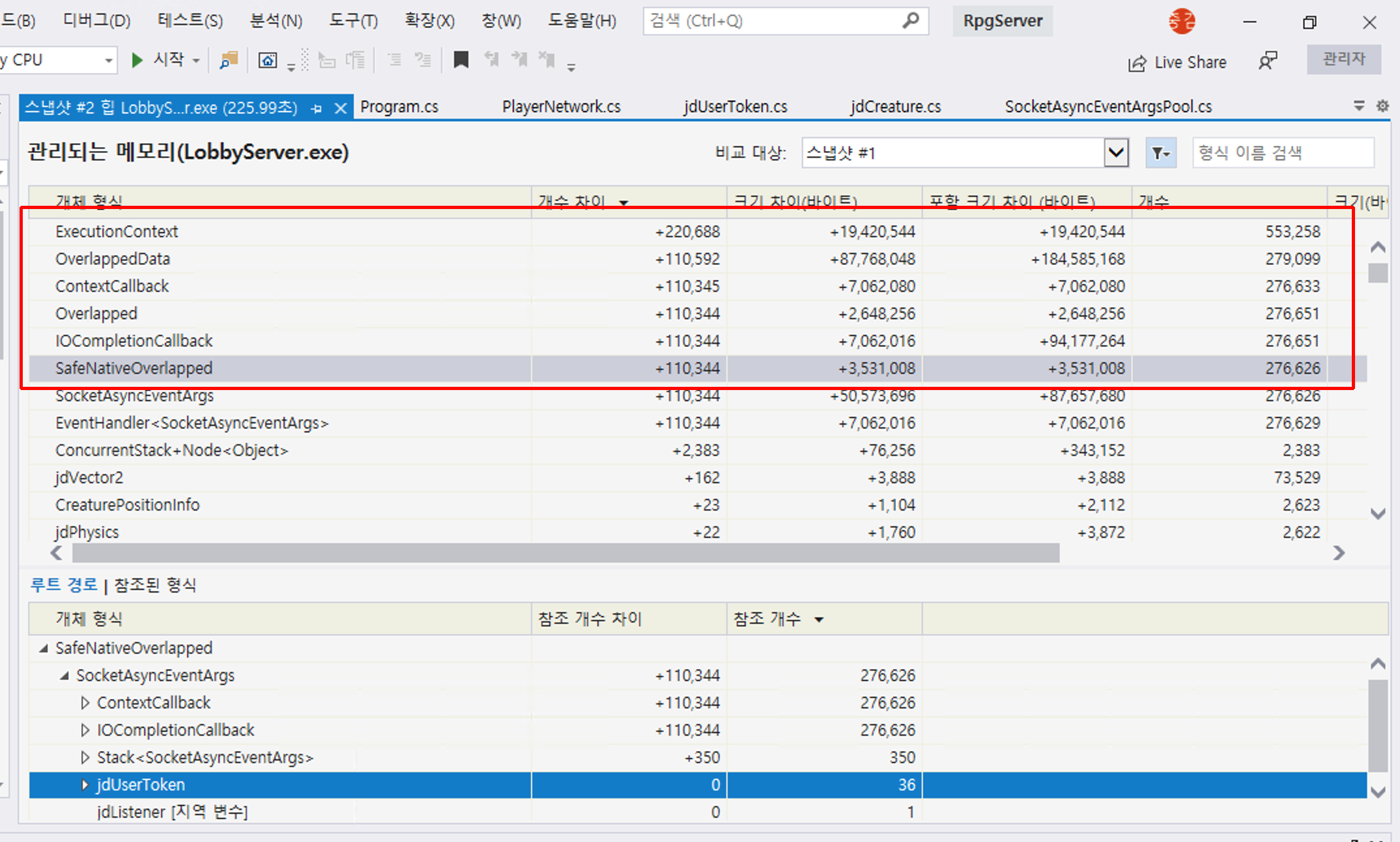Viewport: 1400px width, 842px height.
Task: Open the filter options funnel button
Action: (x=1161, y=153)
